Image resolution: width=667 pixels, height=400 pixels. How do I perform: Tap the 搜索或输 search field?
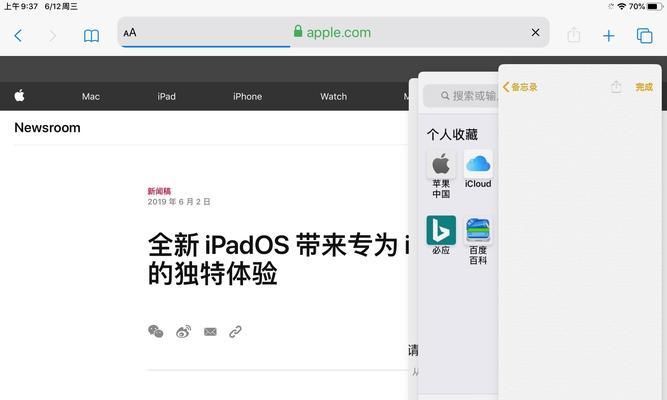click(461, 96)
